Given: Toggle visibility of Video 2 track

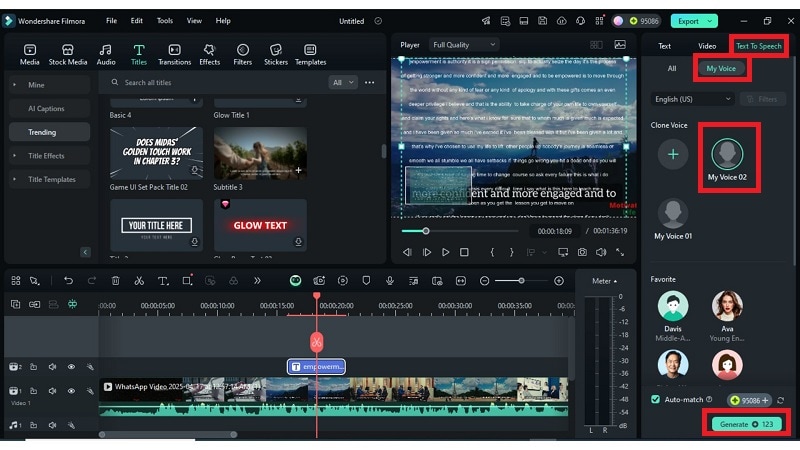Looking at the screenshot, I should (71, 367).
